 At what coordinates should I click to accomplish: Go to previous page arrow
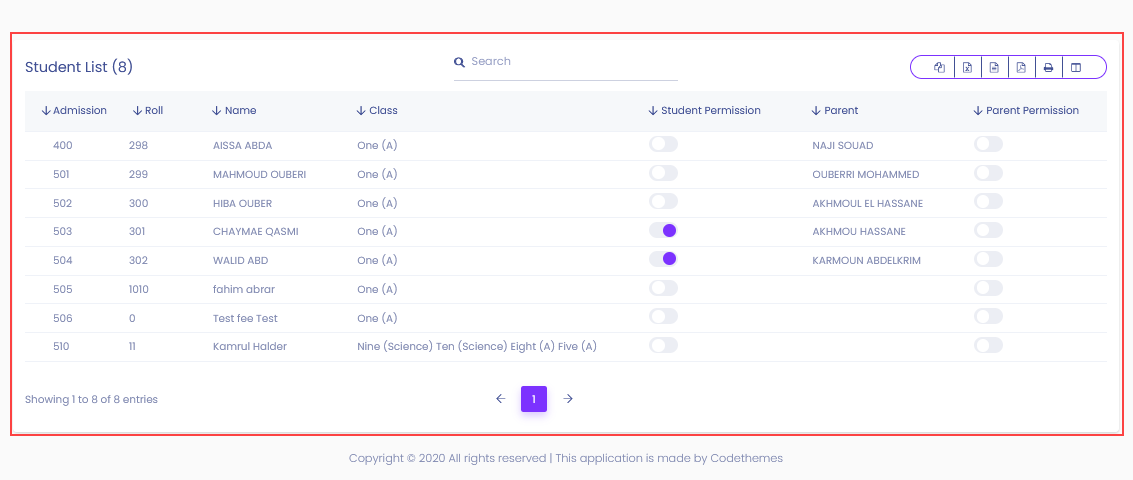(x=500, y=398)
